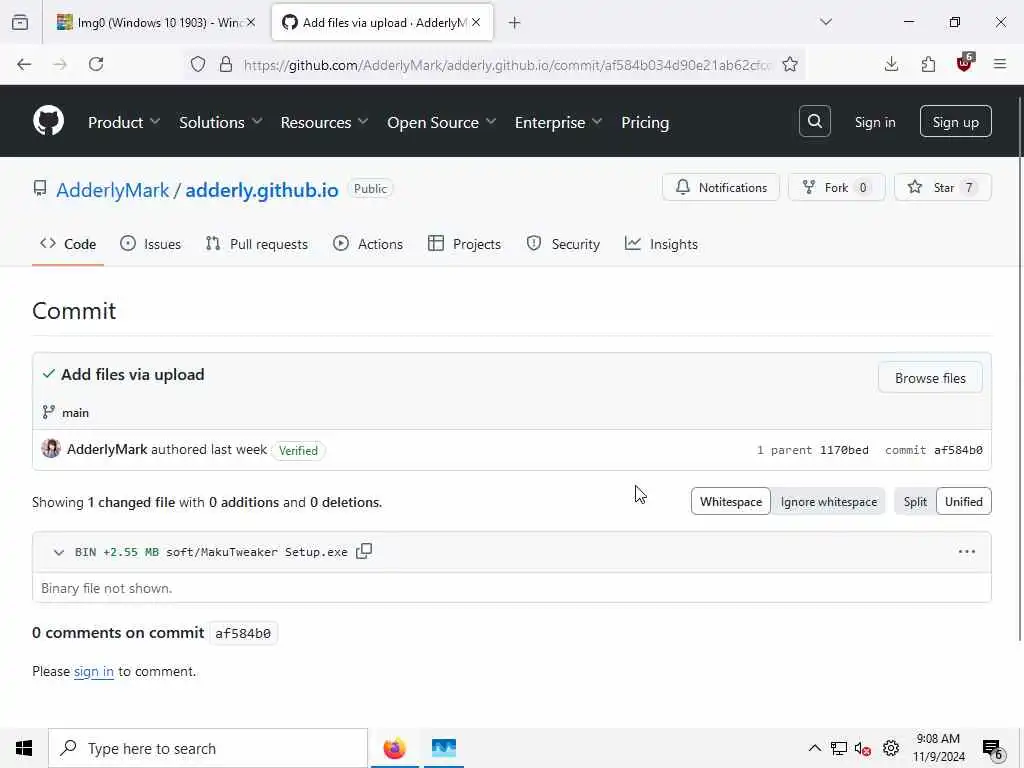Image resolution: width=1024 pixels, height=768 pixels.
Task: Select Ignore whitespace option
Action: click(828, 502)
